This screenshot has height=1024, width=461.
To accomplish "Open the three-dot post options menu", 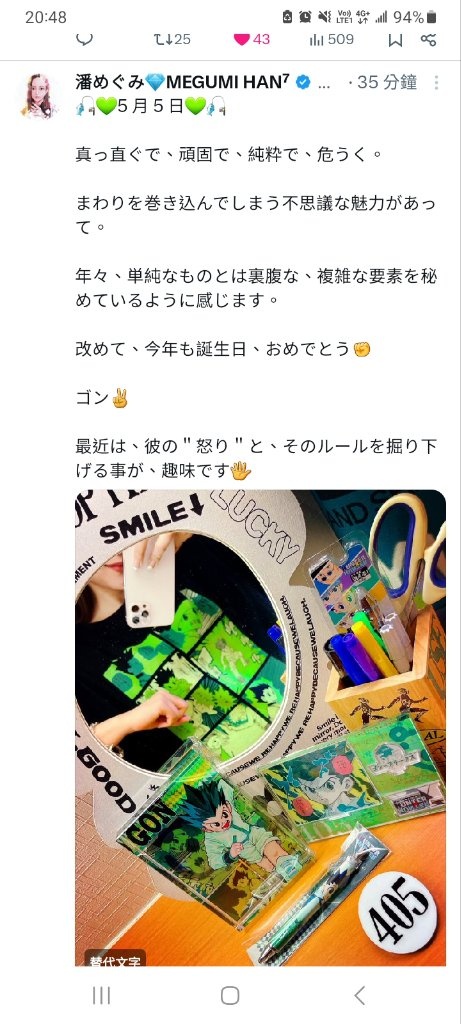I will coord(436,82).
